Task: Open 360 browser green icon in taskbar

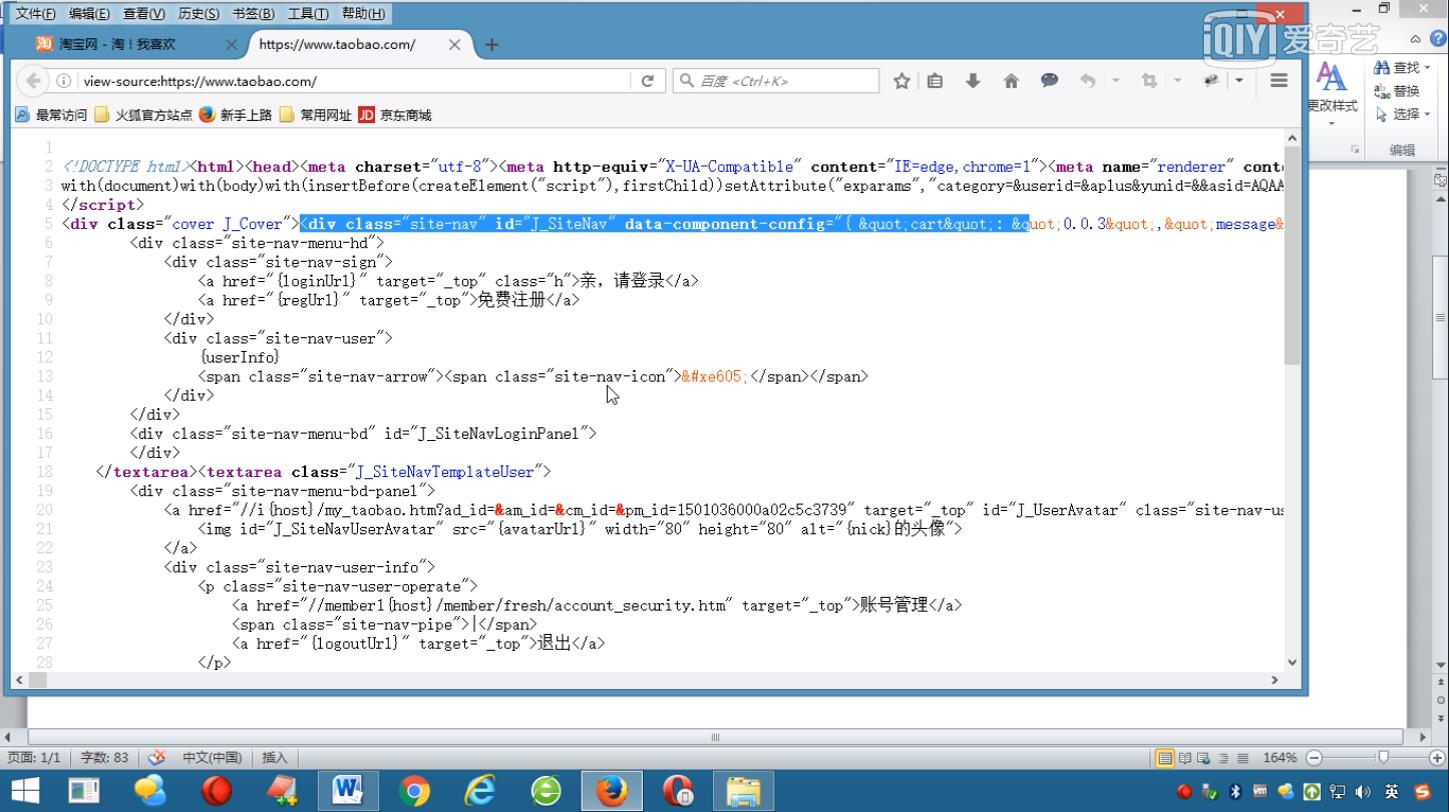Action: click(546, 791)
